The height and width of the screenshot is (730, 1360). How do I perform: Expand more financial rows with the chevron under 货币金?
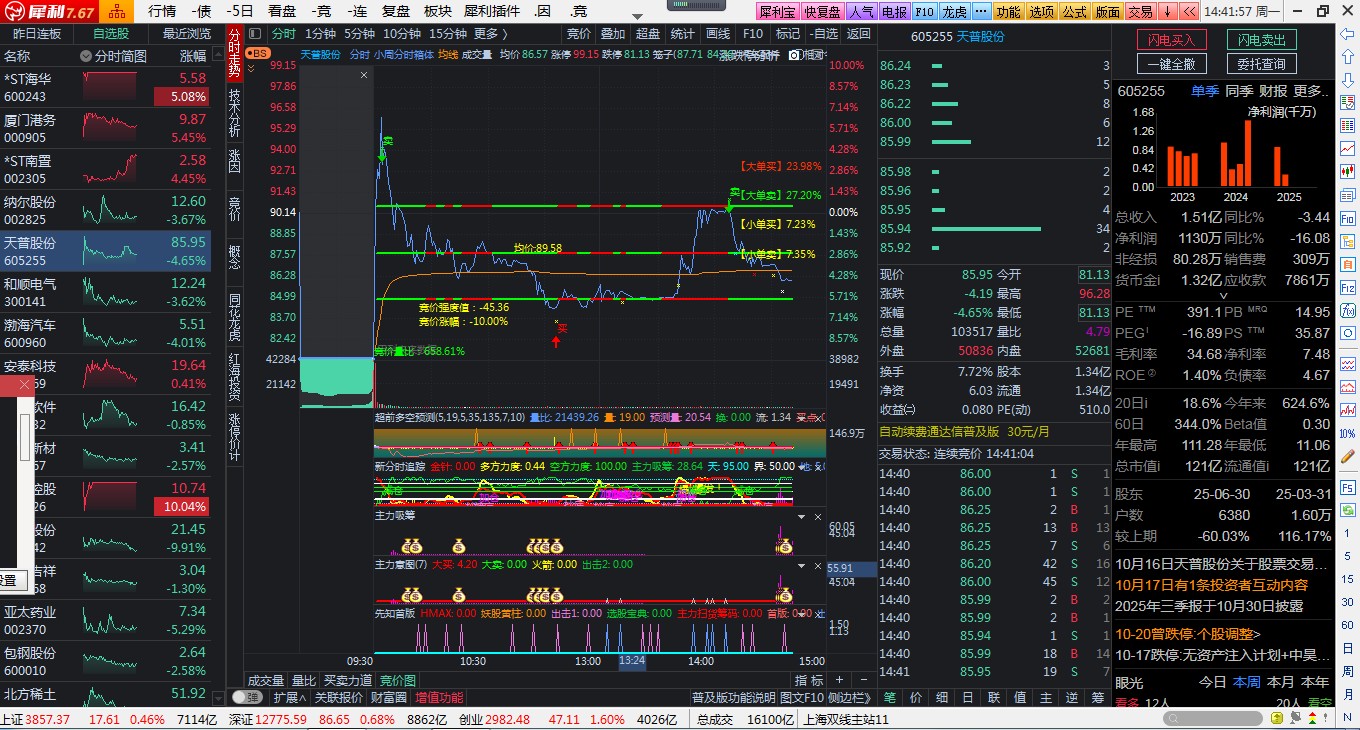[x=1222, y=296]
